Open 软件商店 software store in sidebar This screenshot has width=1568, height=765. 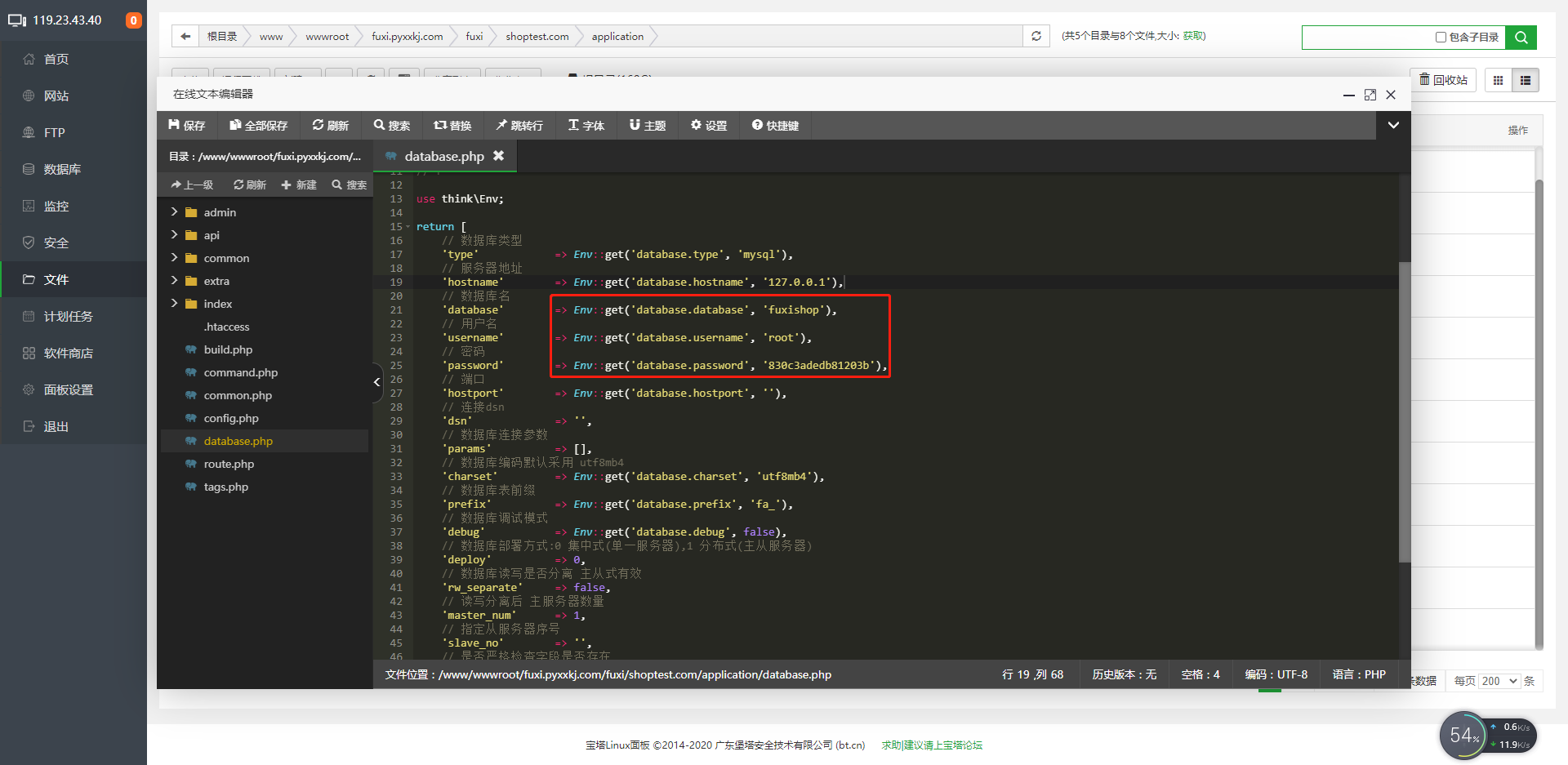(x=73, y=353)
